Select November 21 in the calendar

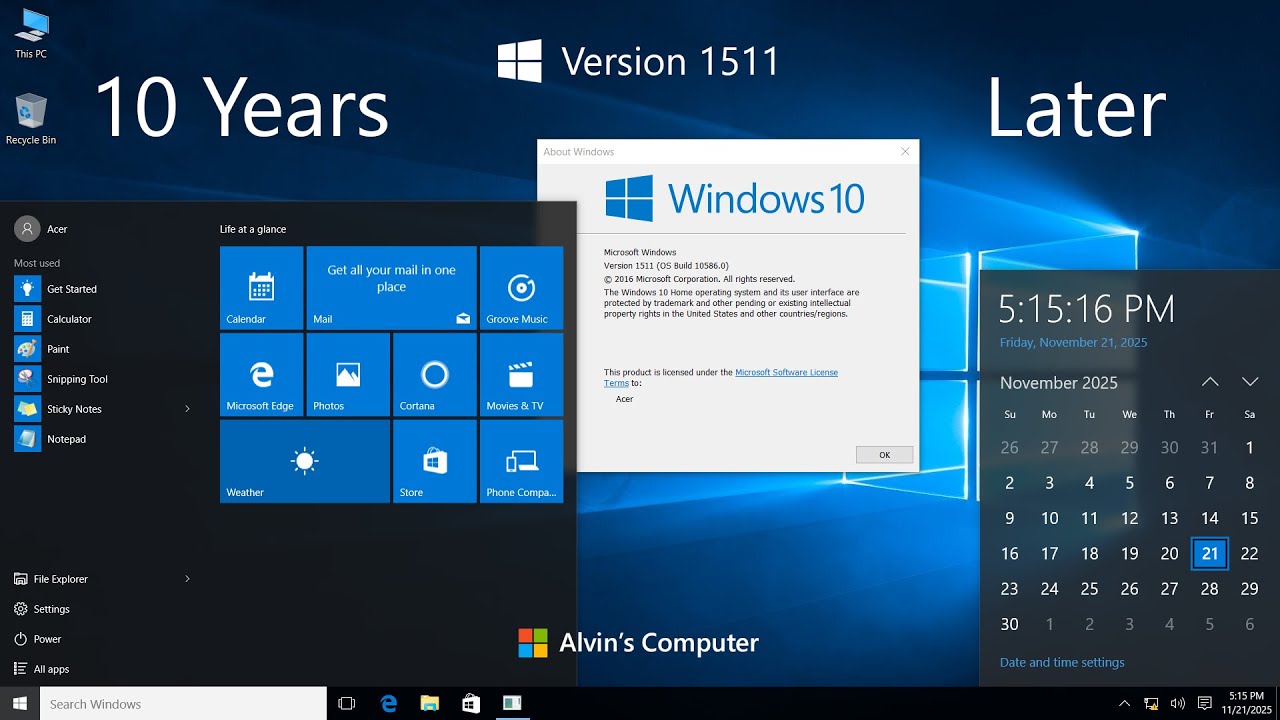point(1210,553)
